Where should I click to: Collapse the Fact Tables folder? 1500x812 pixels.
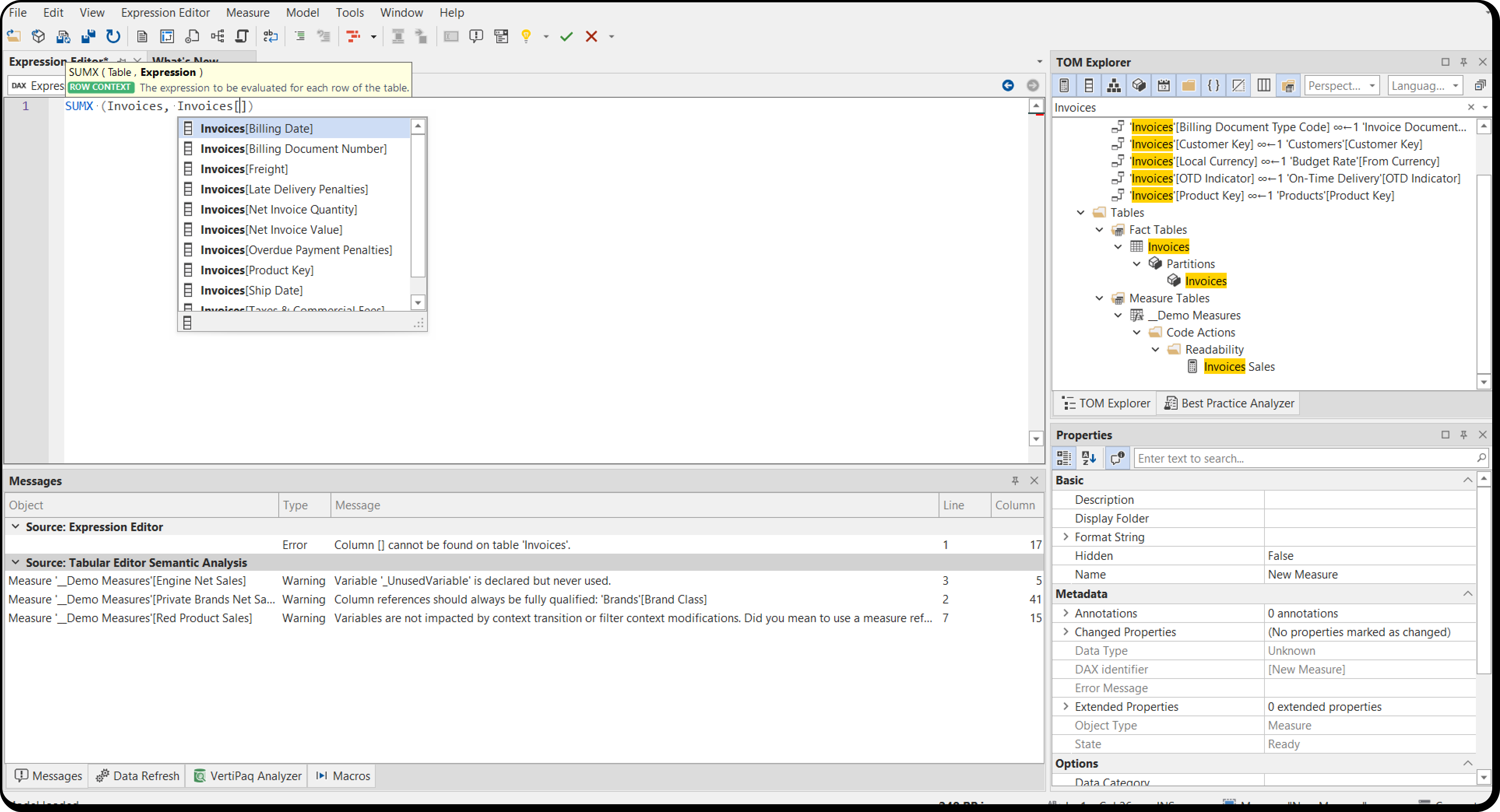1099,229
